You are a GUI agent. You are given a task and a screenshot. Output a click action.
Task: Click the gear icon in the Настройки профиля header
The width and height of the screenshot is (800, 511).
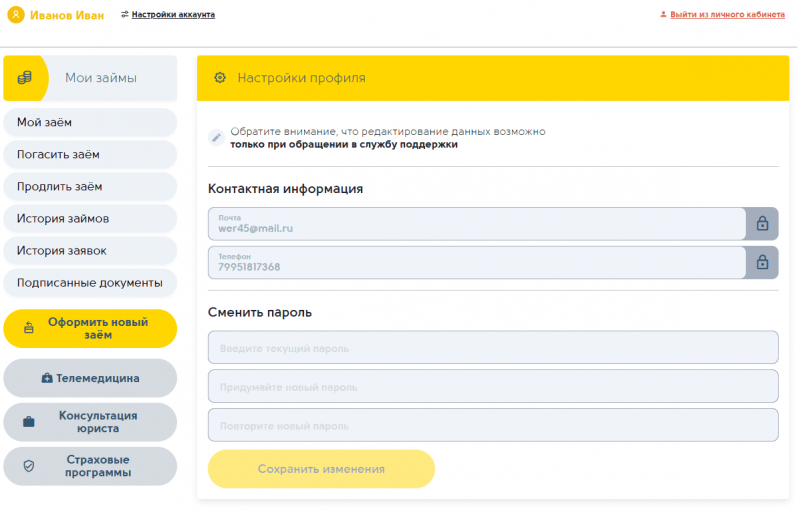[x=220, y=78]
